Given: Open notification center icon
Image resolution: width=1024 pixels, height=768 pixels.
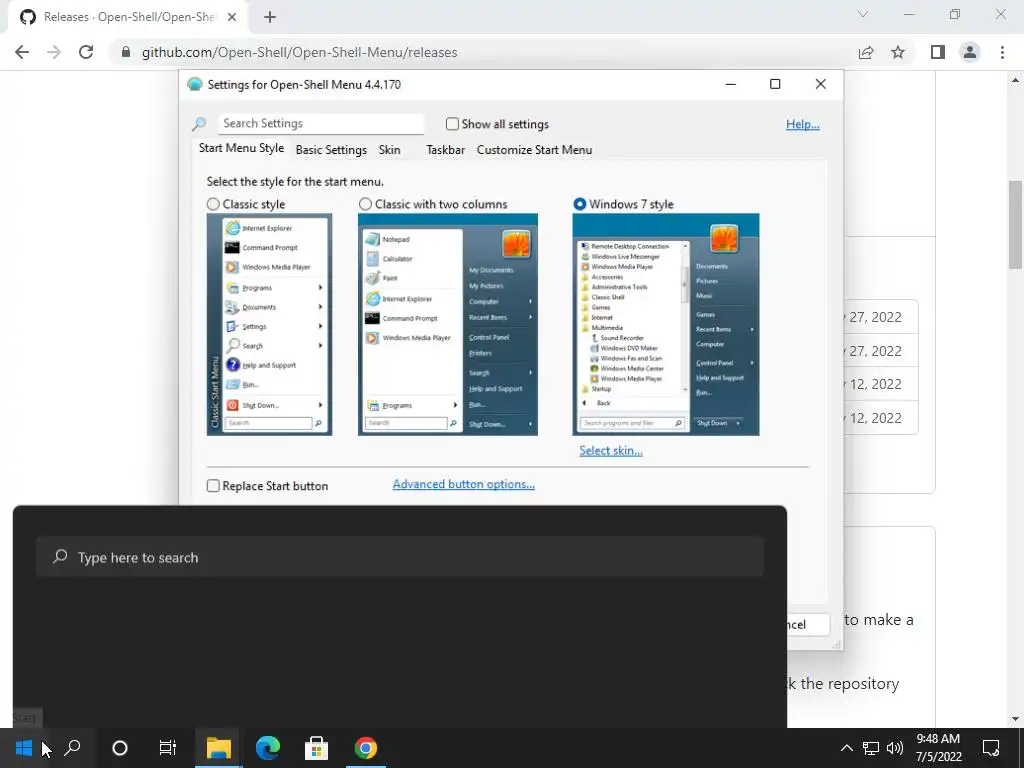Looking at the screenshot, I should pyautogui.click(x=991, y=748).
